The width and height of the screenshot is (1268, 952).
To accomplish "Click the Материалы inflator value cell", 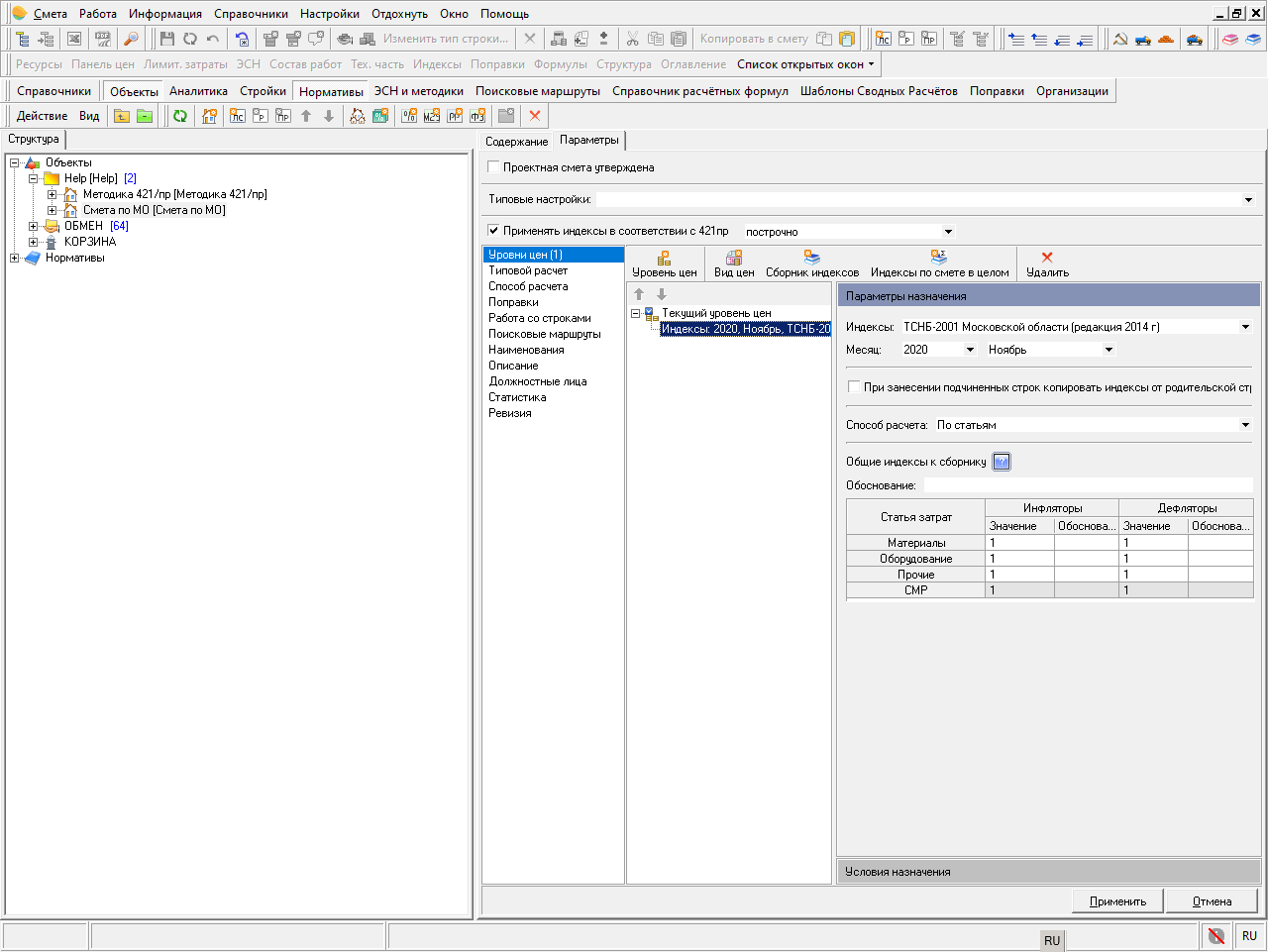I will click(x=1019, y=543).
